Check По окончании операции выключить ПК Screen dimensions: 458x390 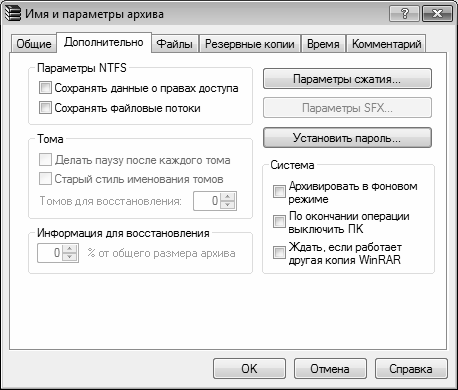click(279, 222)
